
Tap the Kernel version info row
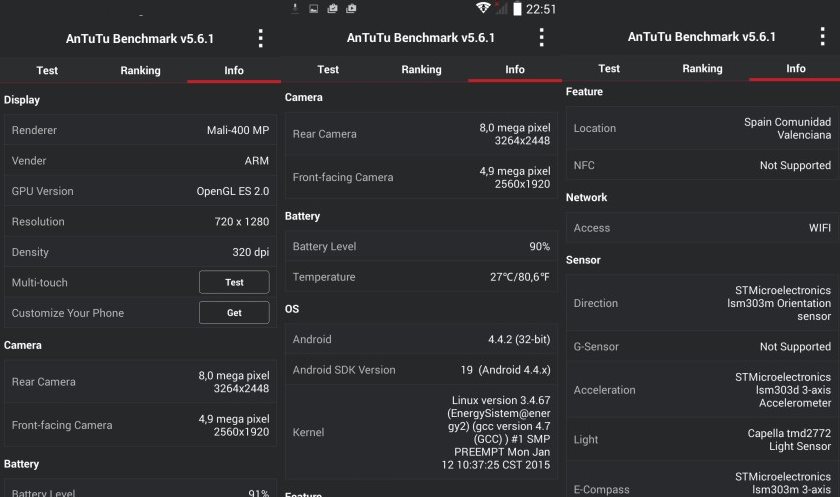tap(421, 433)
